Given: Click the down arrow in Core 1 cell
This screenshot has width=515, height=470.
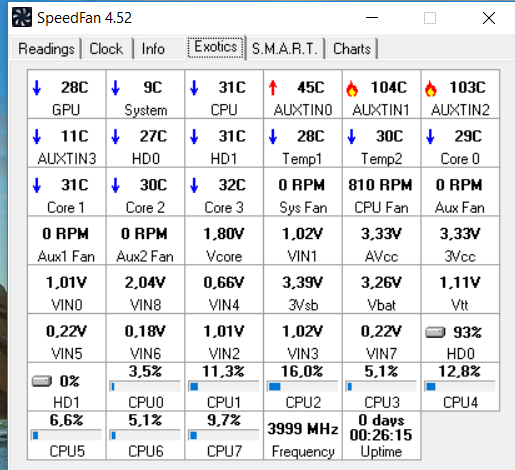Looking at the screenshot, I should (x=37, y=185).
